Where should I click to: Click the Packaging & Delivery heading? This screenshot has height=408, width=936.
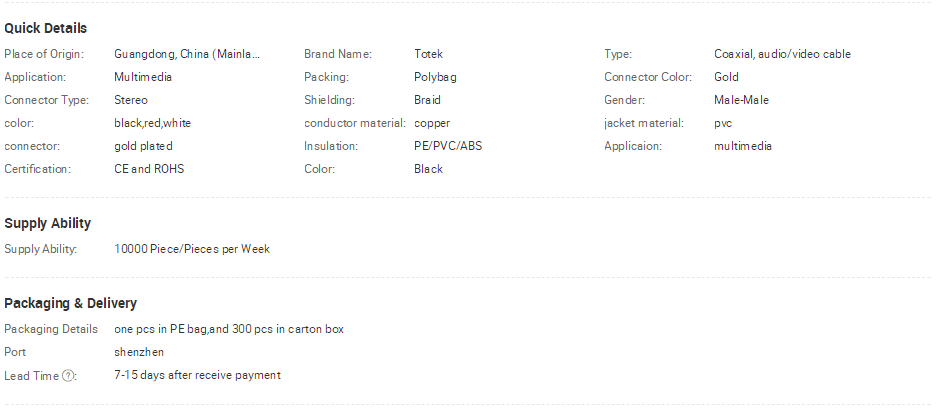[x=70, y=303]
